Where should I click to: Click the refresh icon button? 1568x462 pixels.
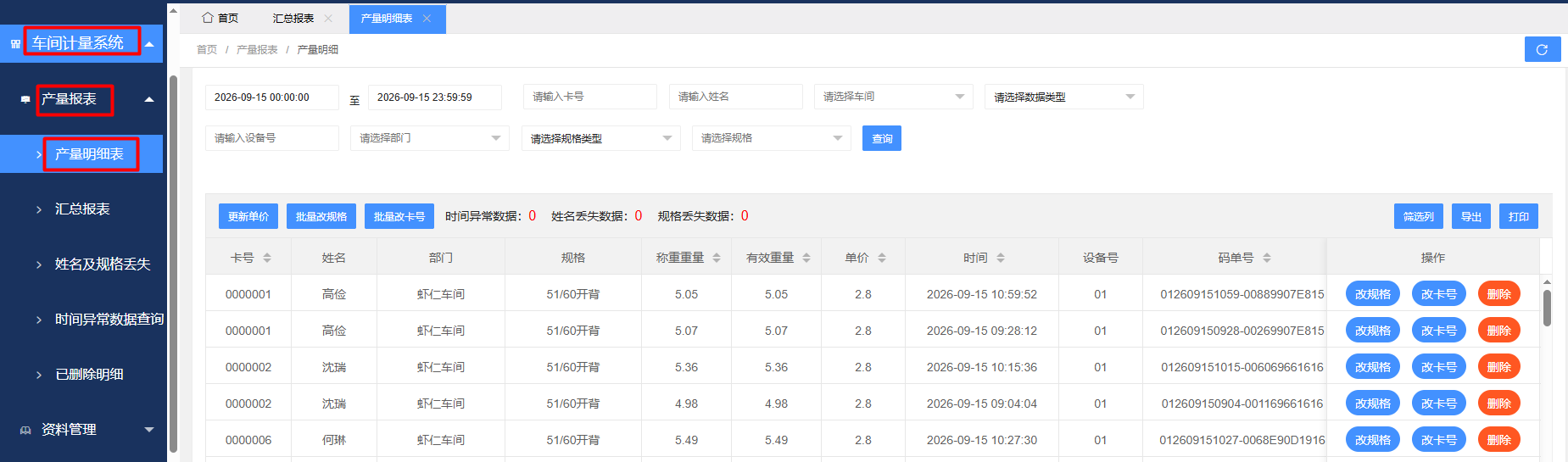[1542, 50]
